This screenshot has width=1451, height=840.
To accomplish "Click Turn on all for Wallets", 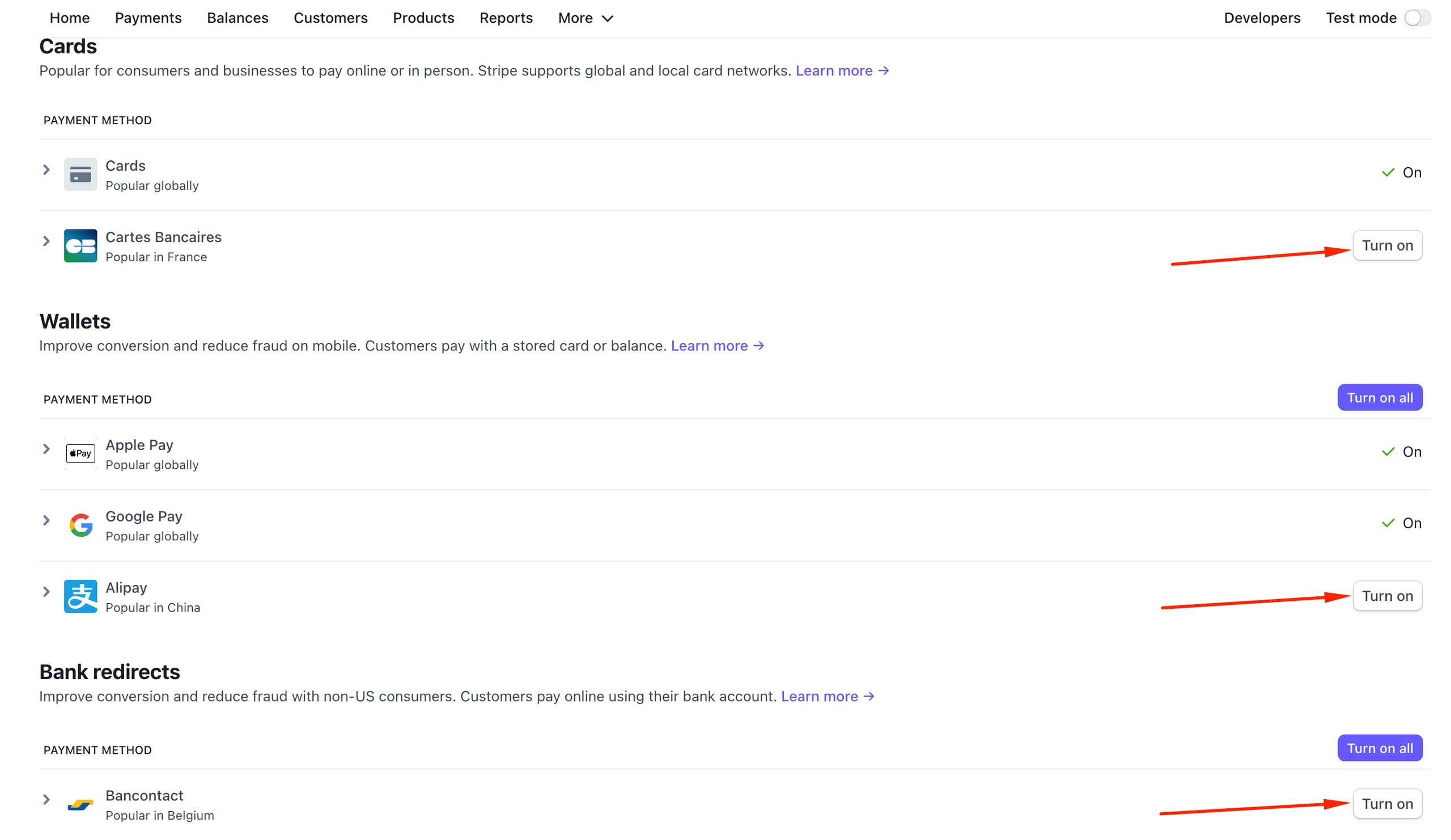I will pos(1380,397).
